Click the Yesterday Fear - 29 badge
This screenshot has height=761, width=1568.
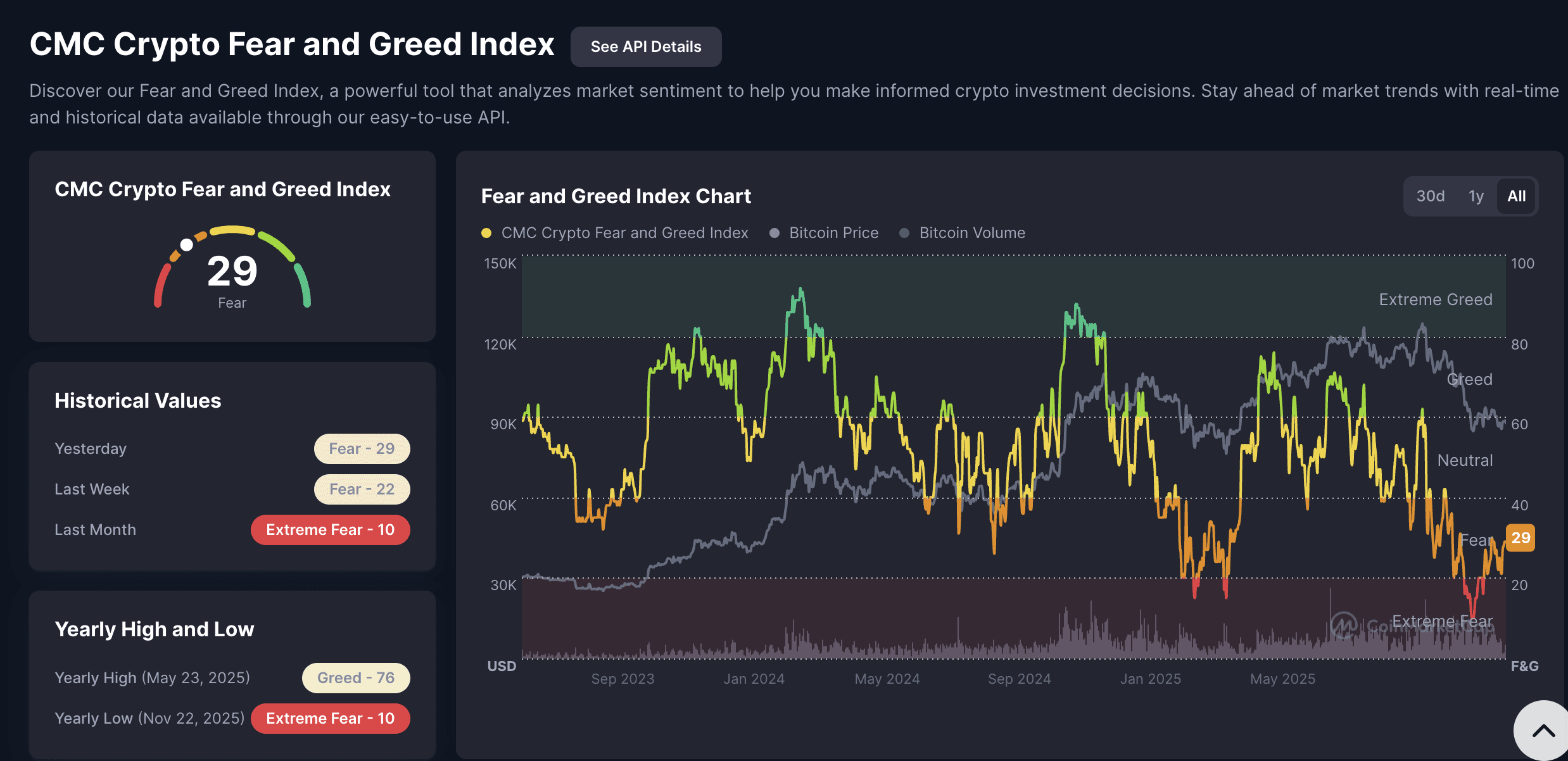(362, 449)
